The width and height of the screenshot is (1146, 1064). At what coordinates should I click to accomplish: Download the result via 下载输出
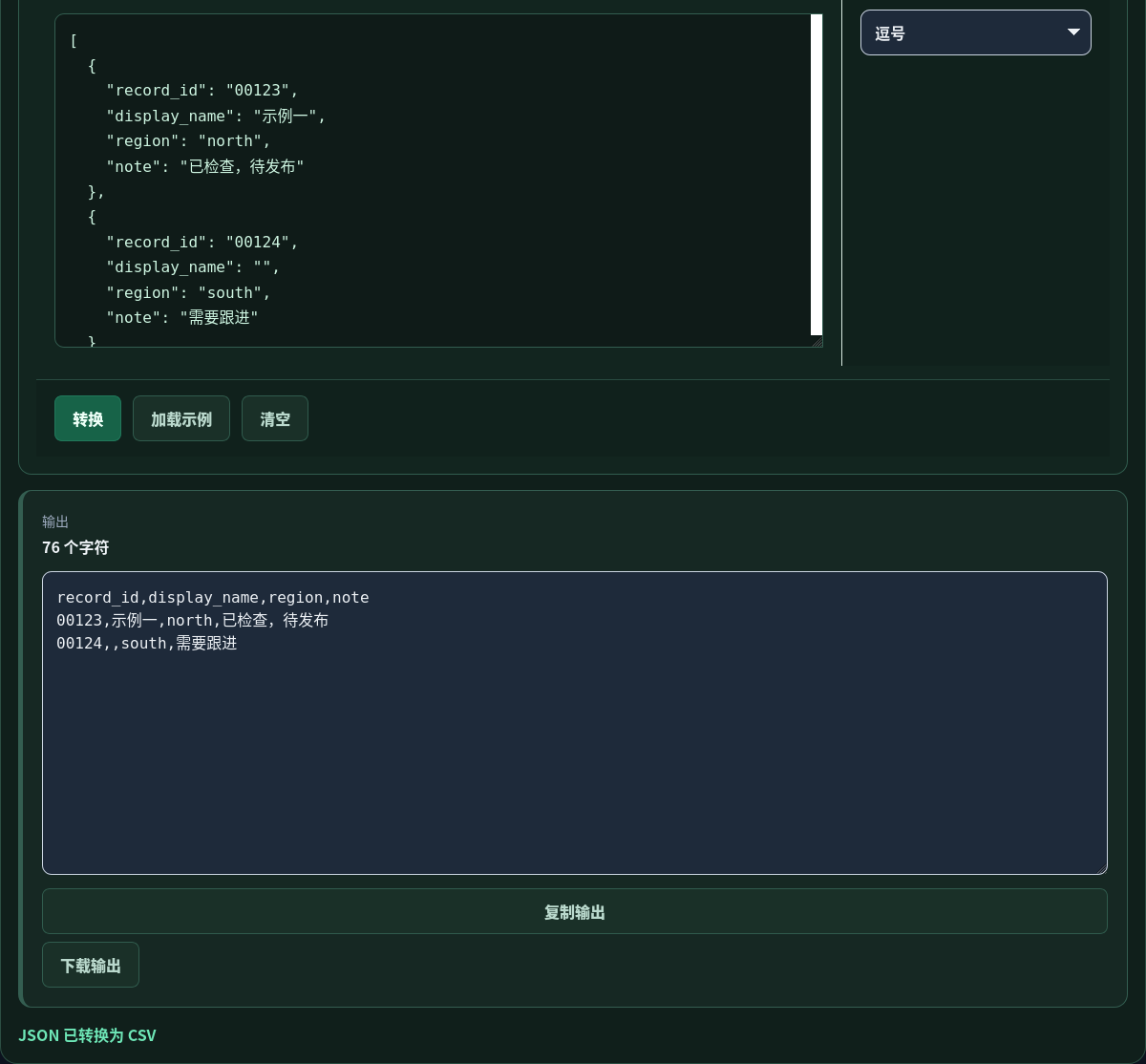tap(91, 965)
